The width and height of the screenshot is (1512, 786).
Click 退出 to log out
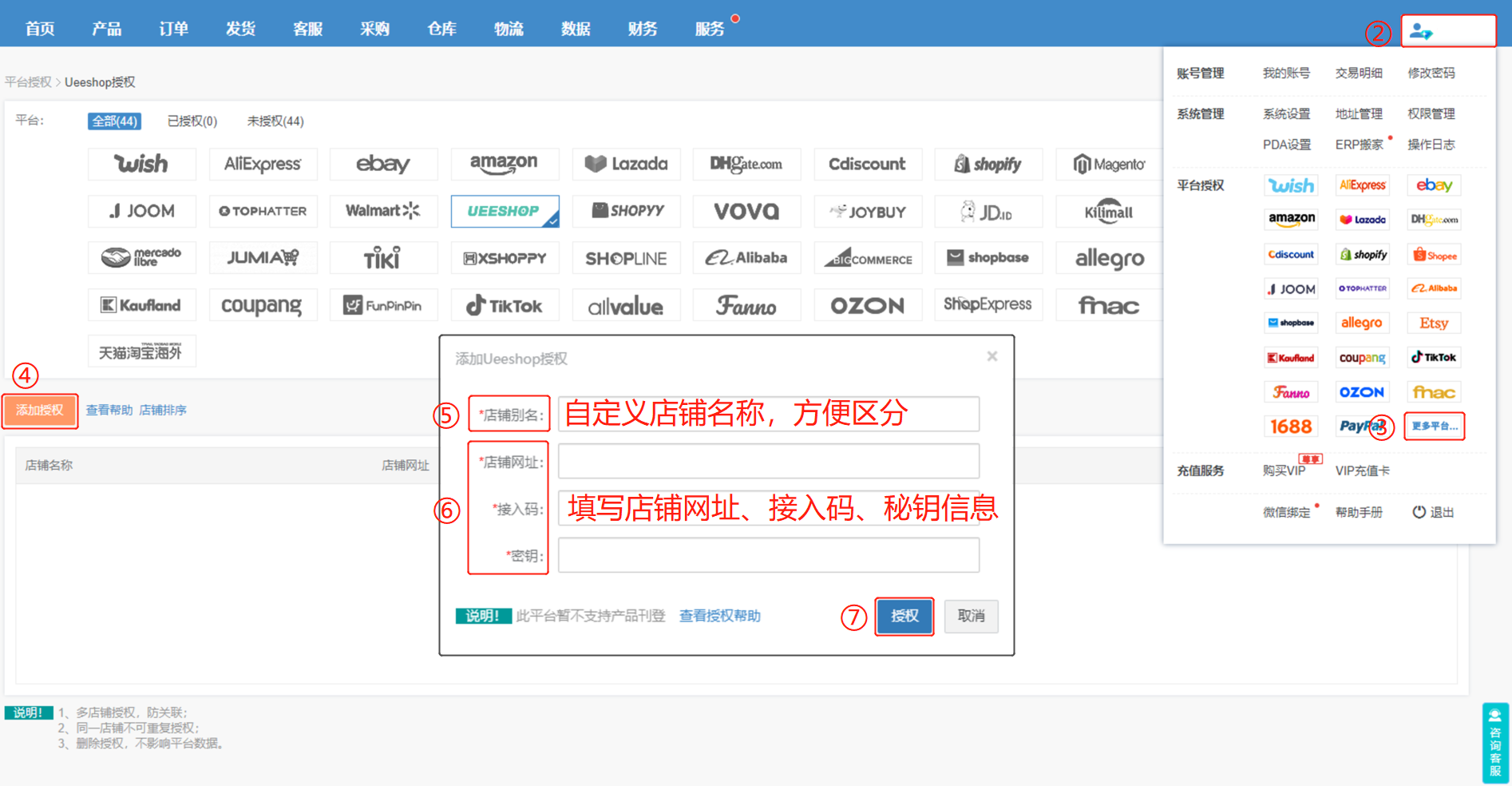pyautogui.click(x=1433, y=512)
